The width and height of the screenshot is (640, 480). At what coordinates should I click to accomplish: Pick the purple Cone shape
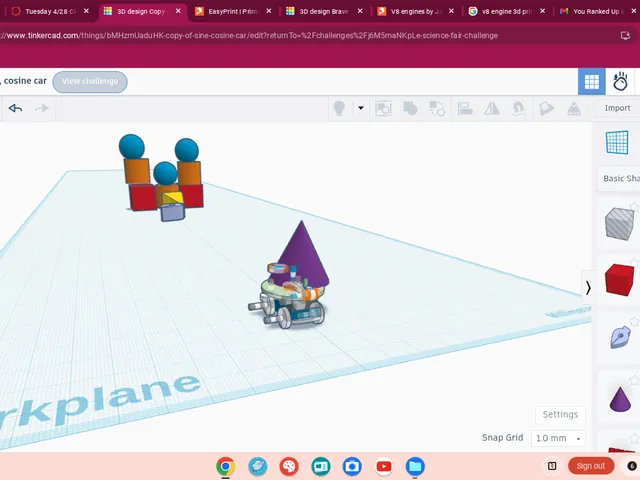pyautogui.click(x=620, y=399)
